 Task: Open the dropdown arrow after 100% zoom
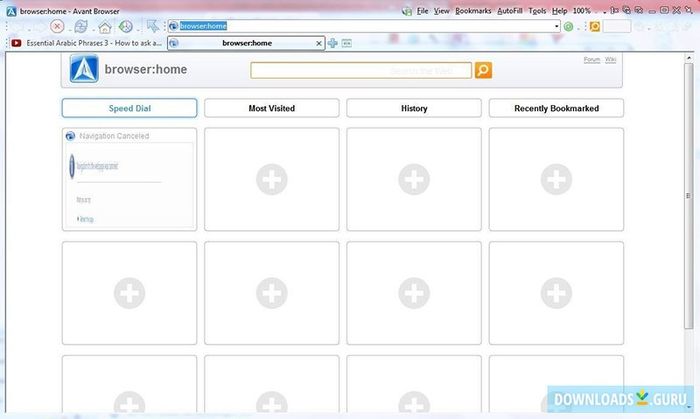604,12
